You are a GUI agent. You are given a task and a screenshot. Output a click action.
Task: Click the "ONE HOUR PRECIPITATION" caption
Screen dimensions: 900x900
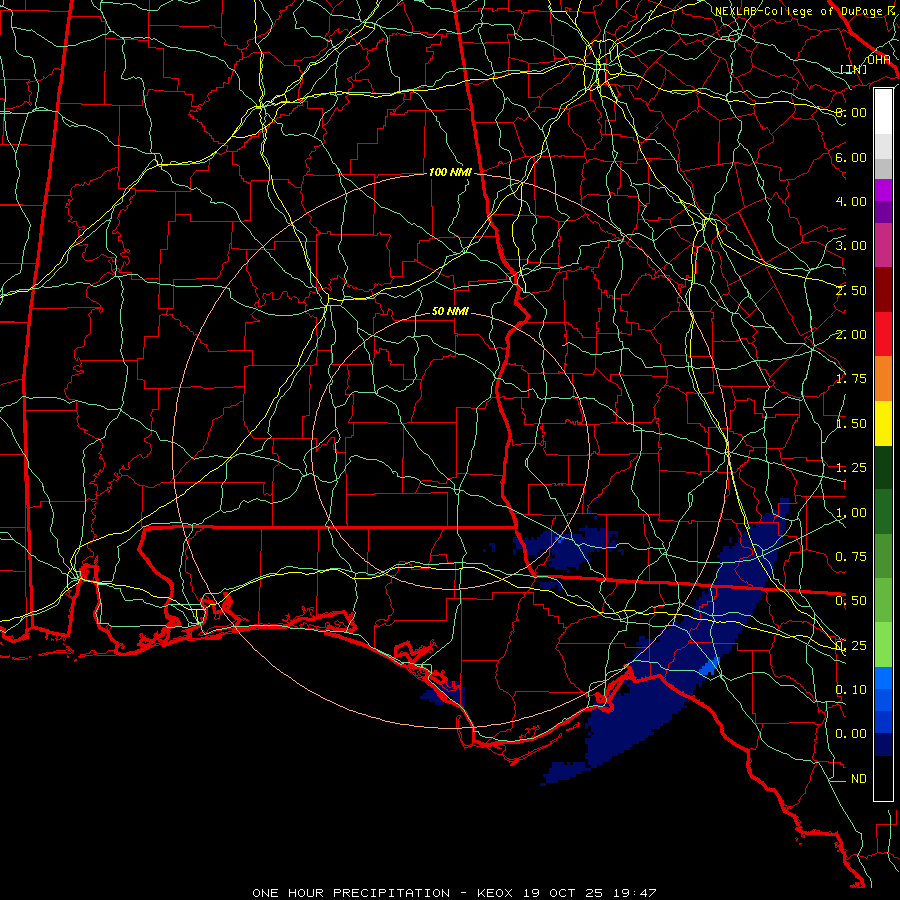(x=351, y=893)
